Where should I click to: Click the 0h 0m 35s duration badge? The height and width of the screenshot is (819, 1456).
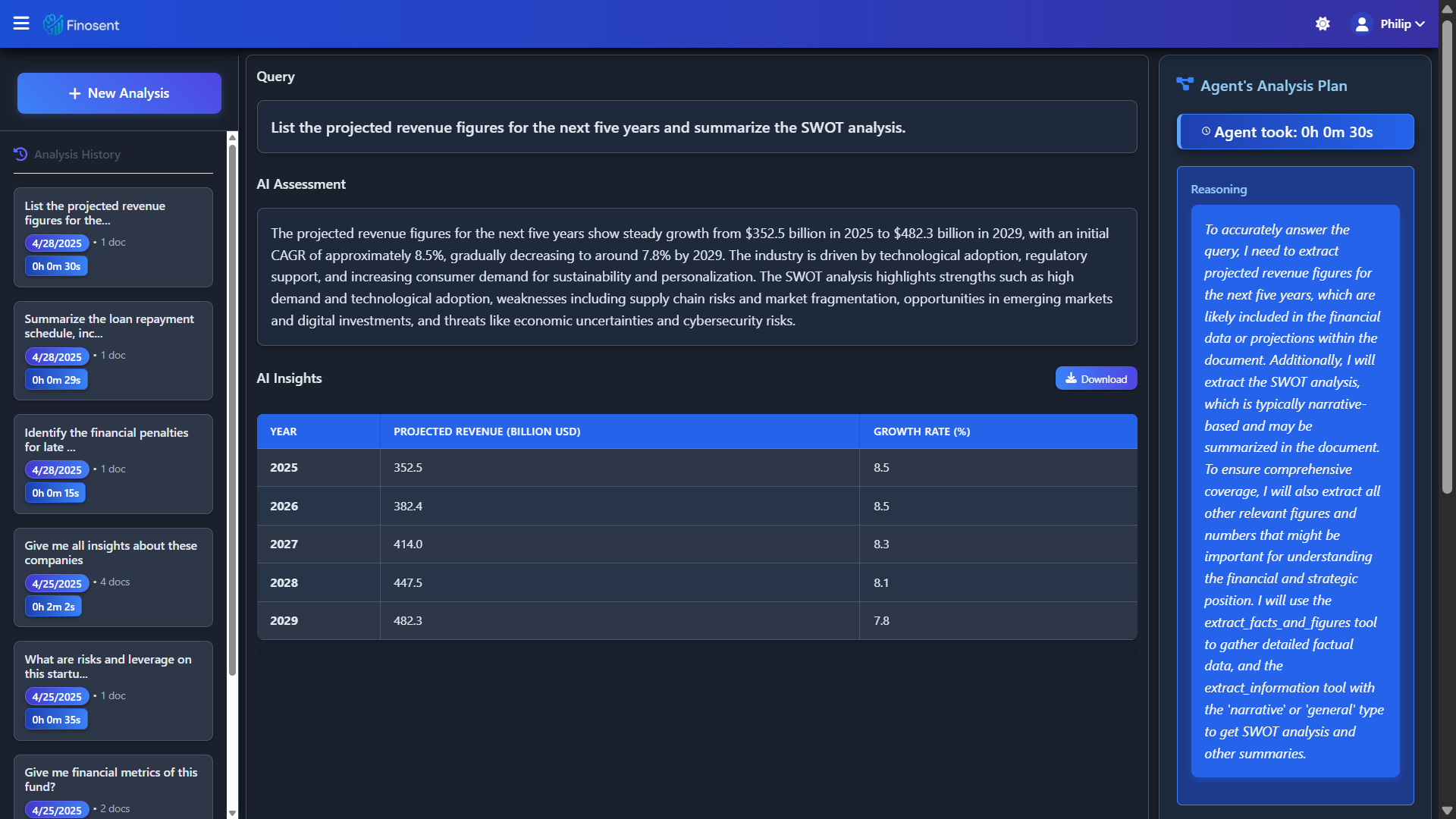click(56, 720)
